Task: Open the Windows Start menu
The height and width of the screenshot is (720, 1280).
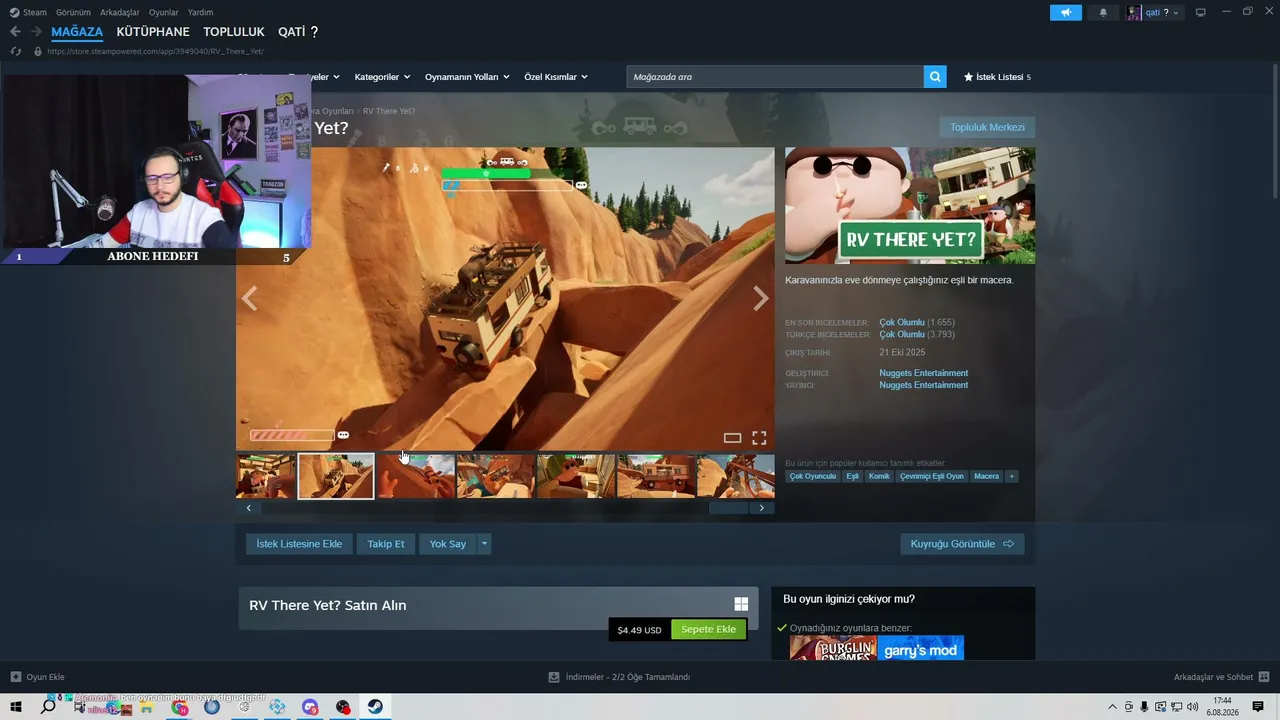Action: [x=15, y=707]
